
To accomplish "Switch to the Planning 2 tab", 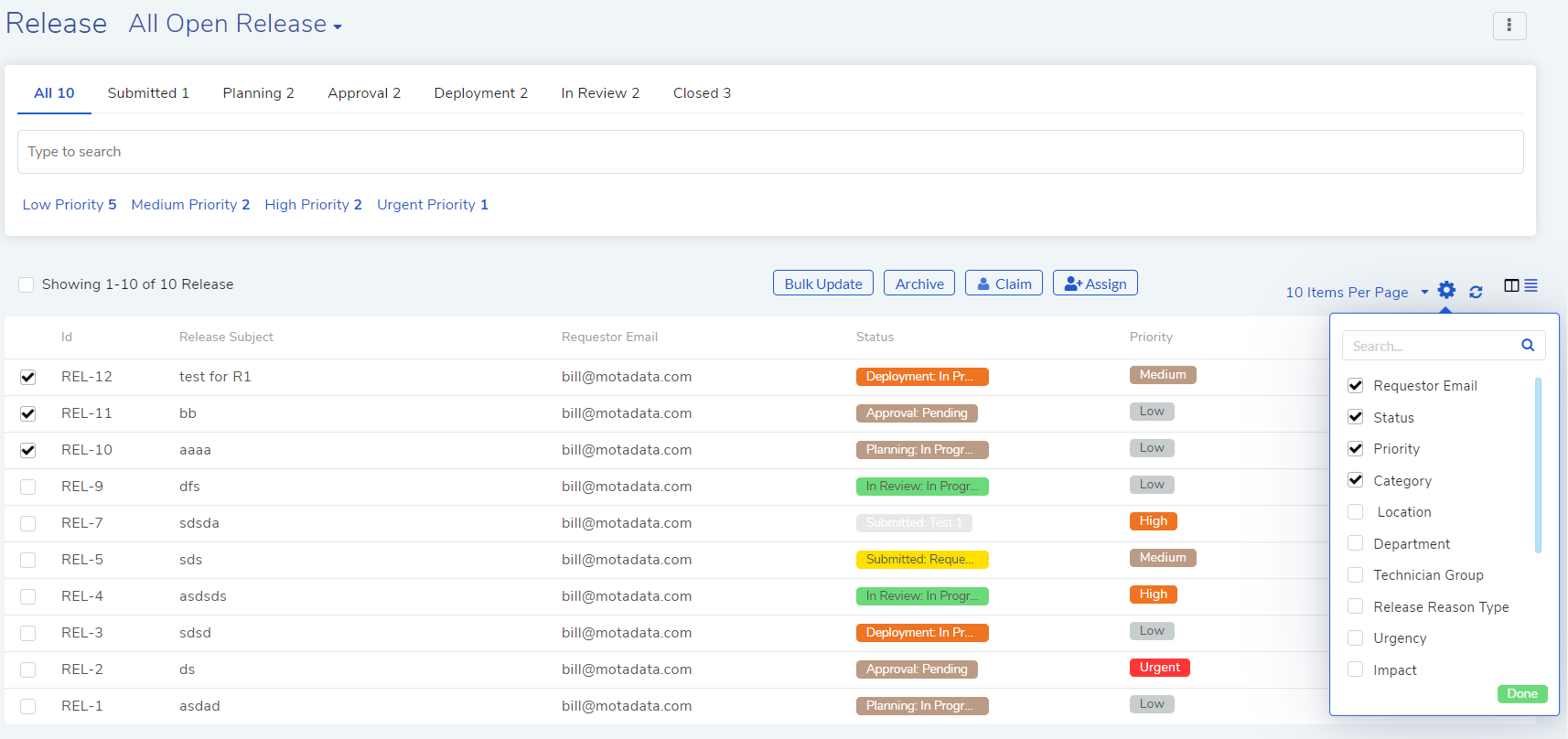I will pyautogui.click(x=258, y=93).
